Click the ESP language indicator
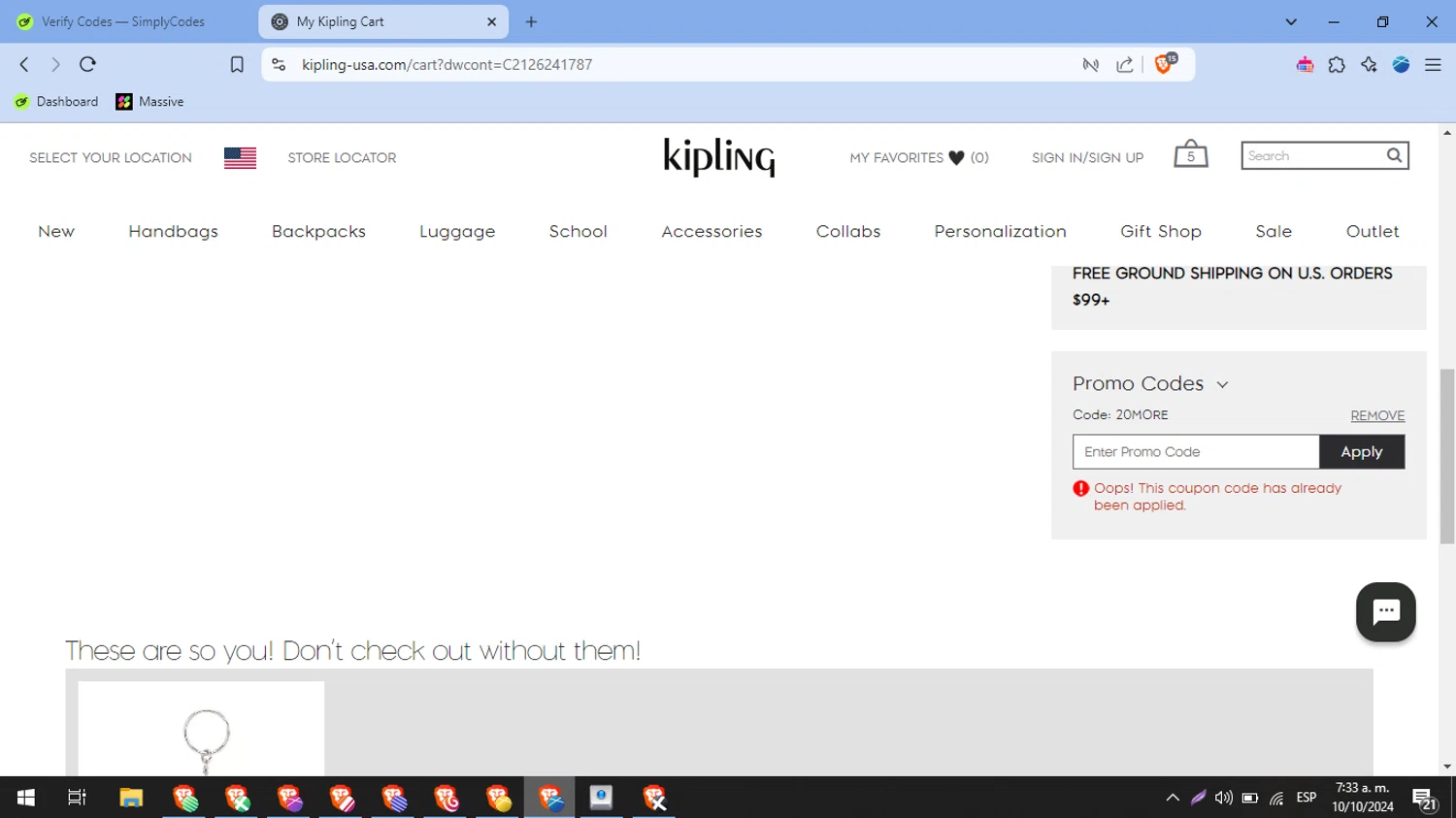Viewport: 1456px width, 818px height. coord(1307,798)
